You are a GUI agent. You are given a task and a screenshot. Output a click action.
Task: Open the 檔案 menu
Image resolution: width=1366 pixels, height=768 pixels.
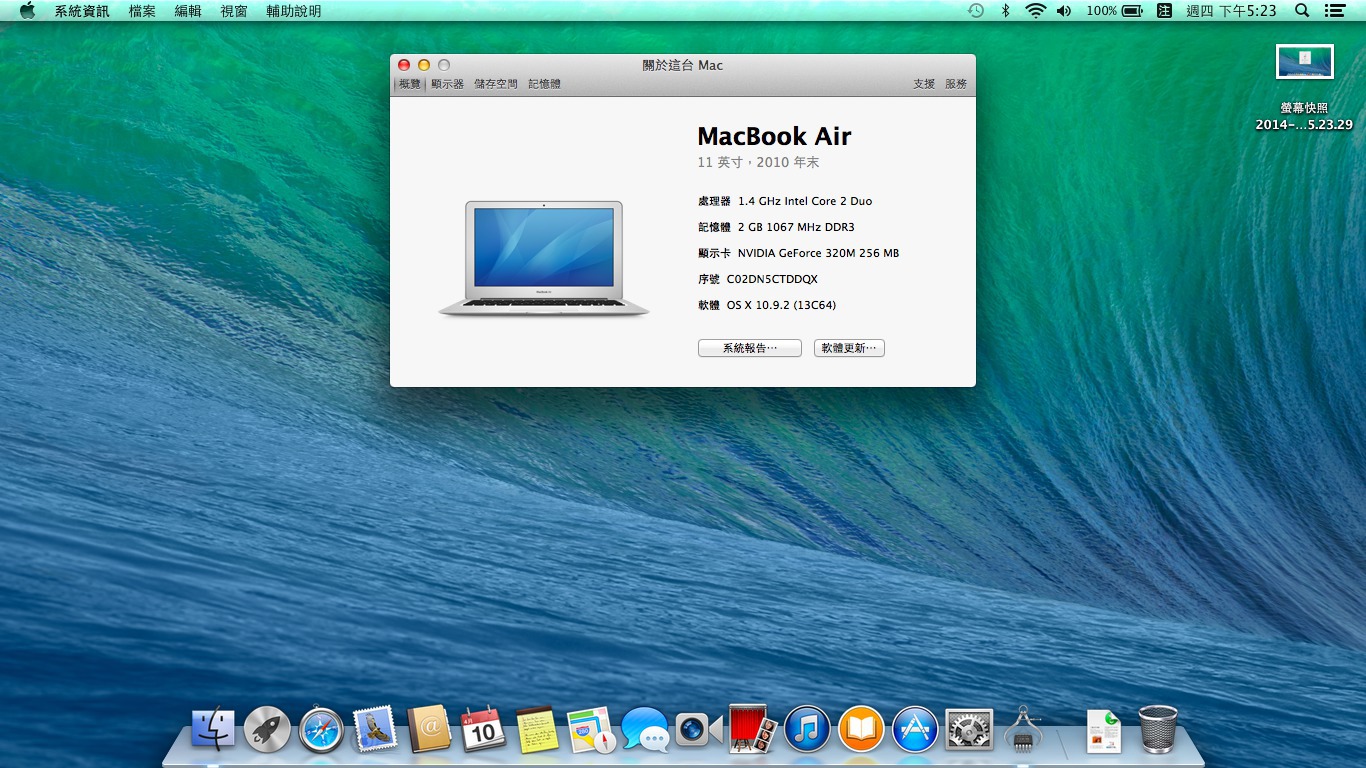click(142, 11)
